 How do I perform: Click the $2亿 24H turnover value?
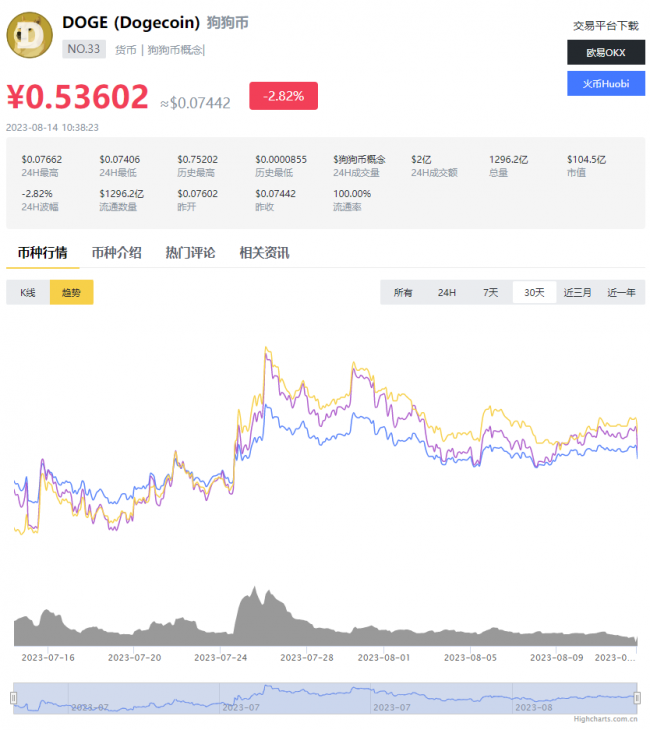pos(421,159)
